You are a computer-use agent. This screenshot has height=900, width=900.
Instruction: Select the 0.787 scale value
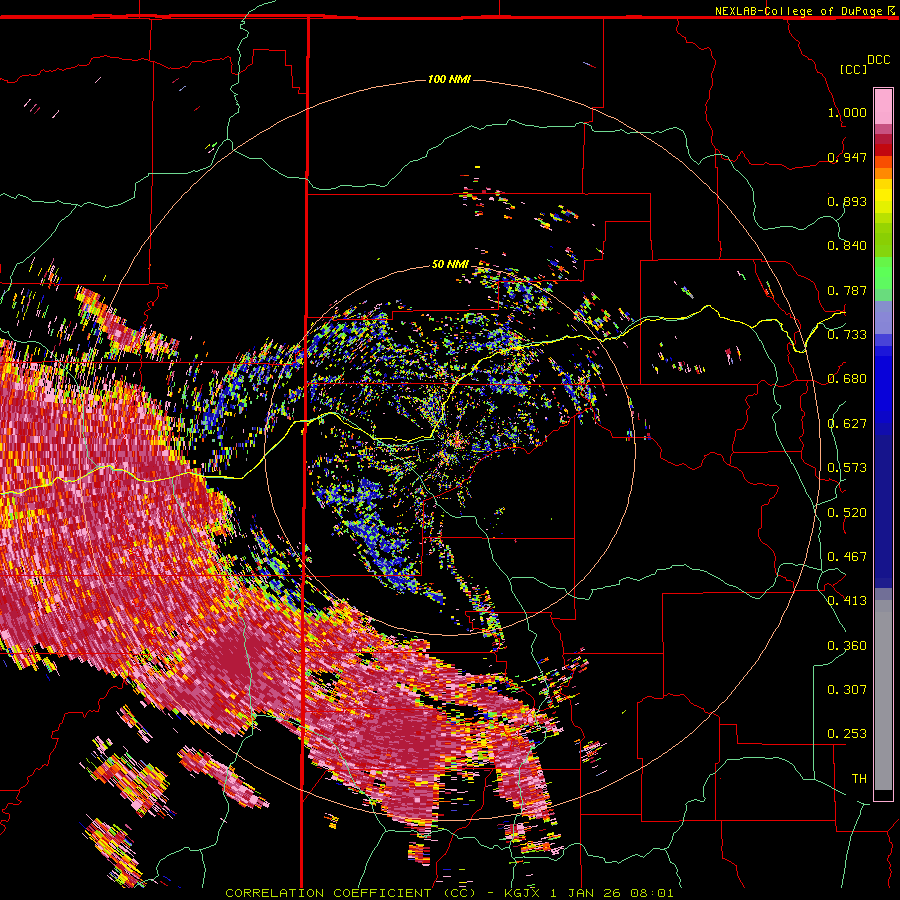[847, 290]
